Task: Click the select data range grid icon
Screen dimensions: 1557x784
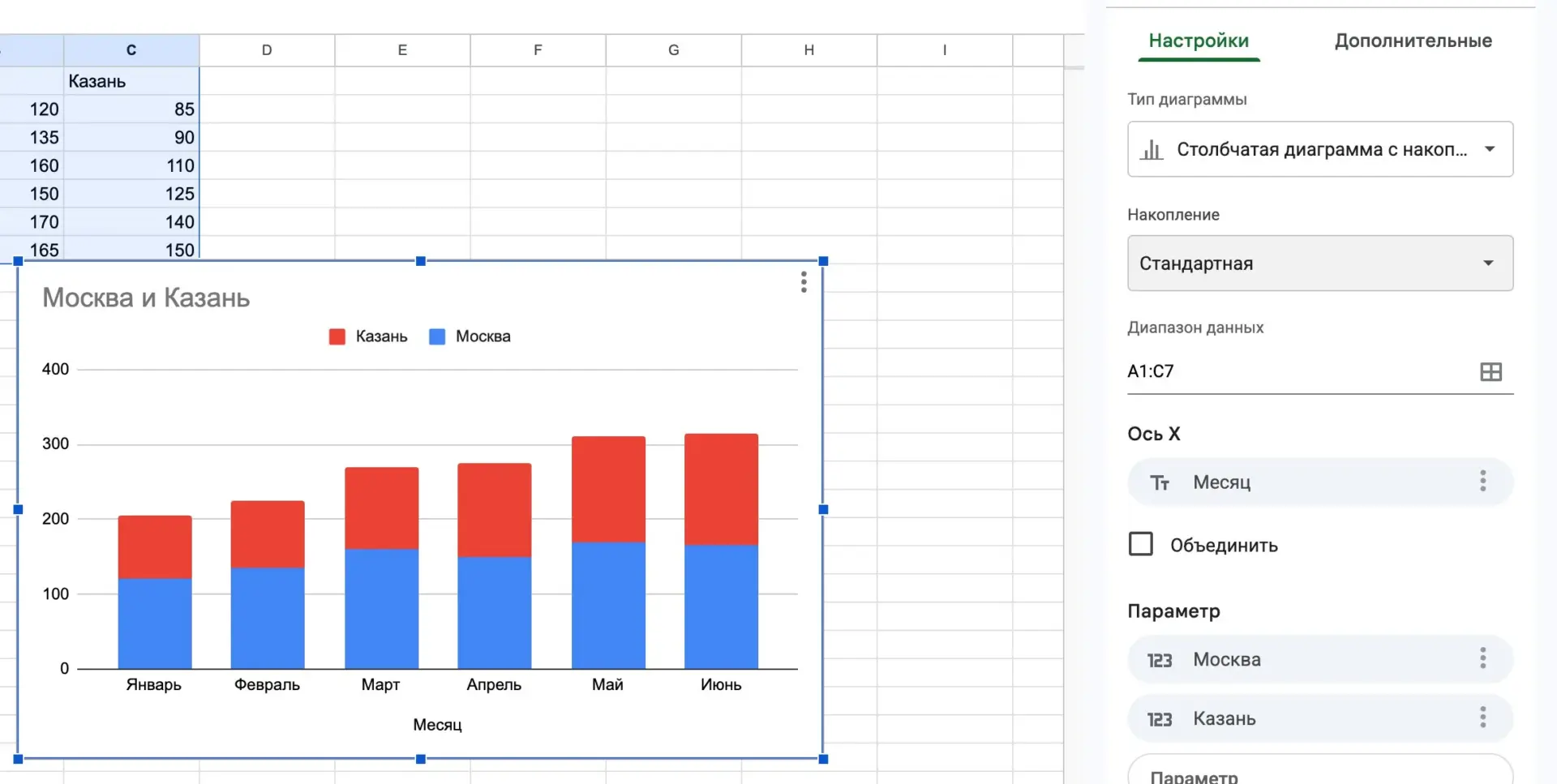Action: click(1491, 371)
